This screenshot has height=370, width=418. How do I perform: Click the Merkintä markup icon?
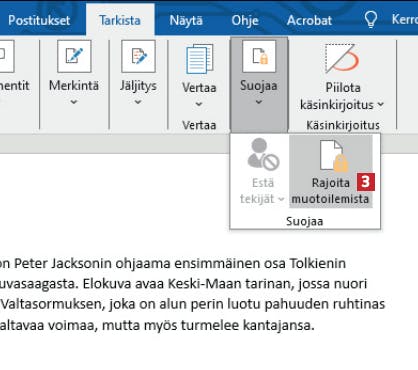click(x=74, y=56)
